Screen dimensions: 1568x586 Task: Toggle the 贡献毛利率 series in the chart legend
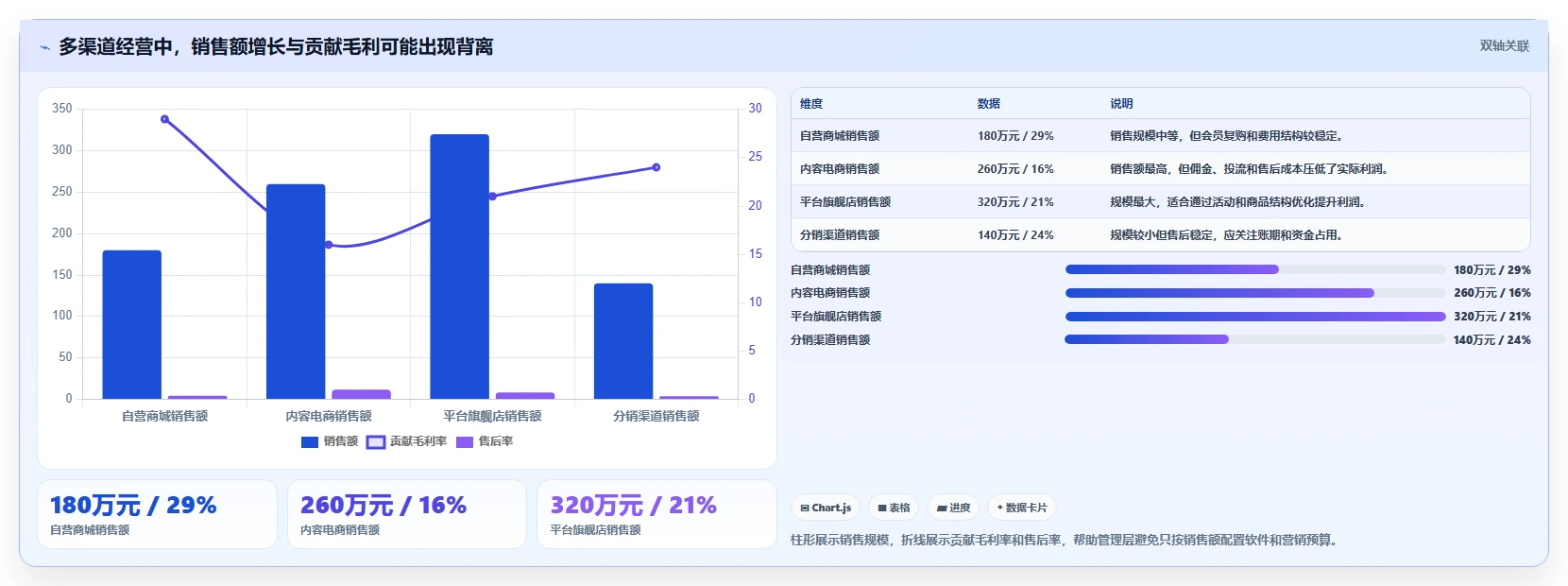click(x=406, y=441)
